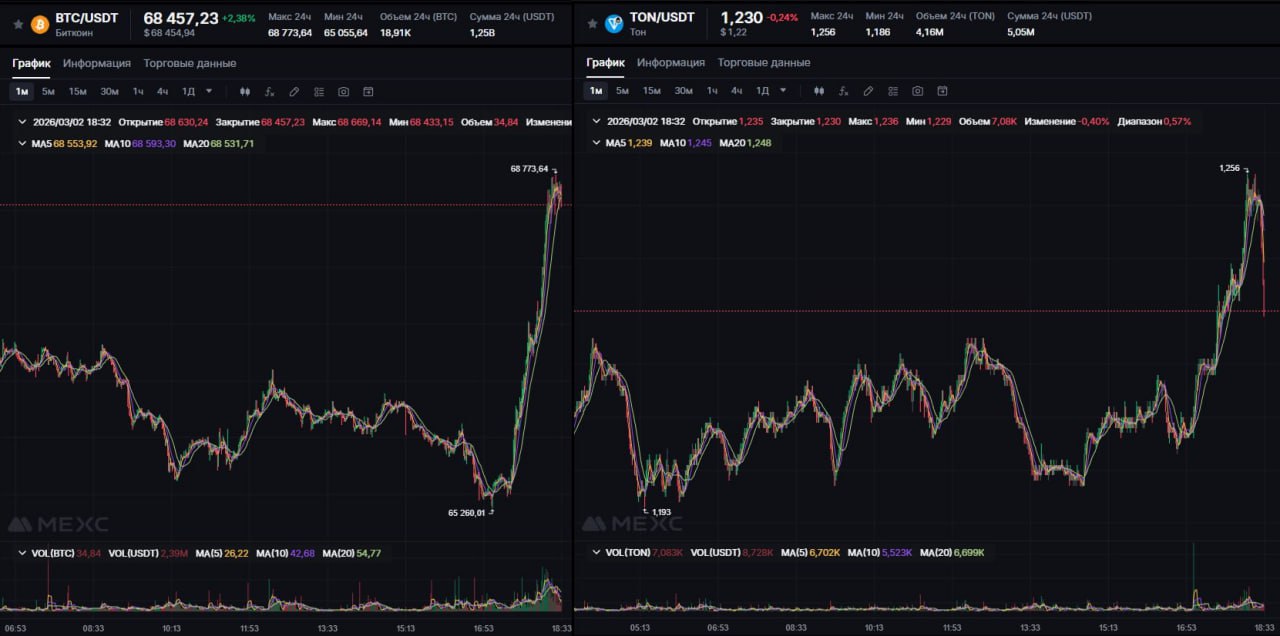
Task: Open indicators (fx) on TON chart
Action: [x=843, y=91]
